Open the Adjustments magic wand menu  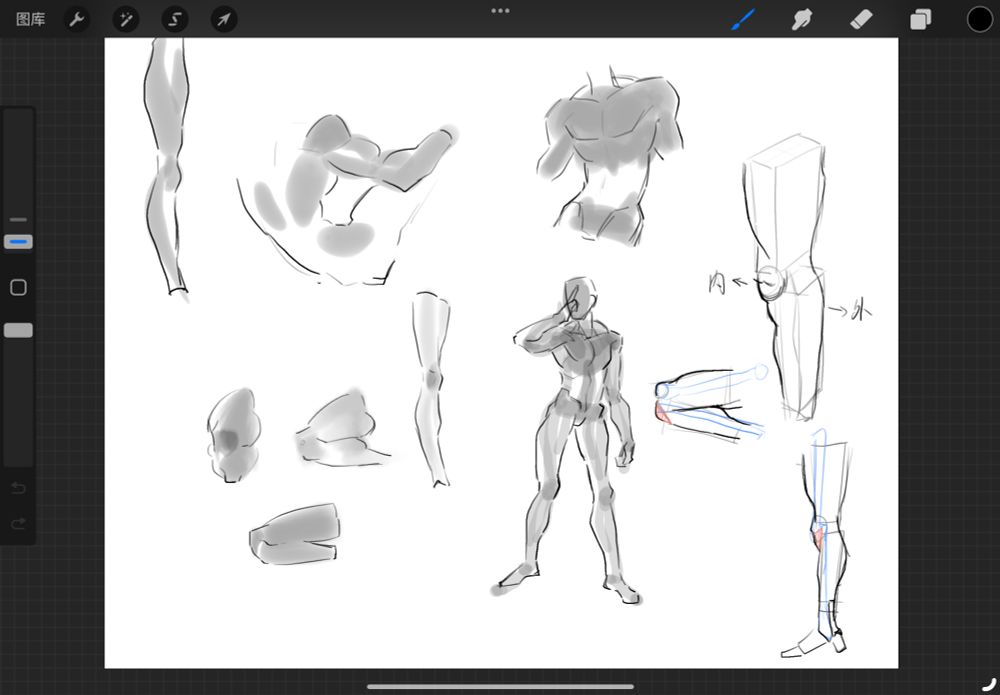point(126,20)
